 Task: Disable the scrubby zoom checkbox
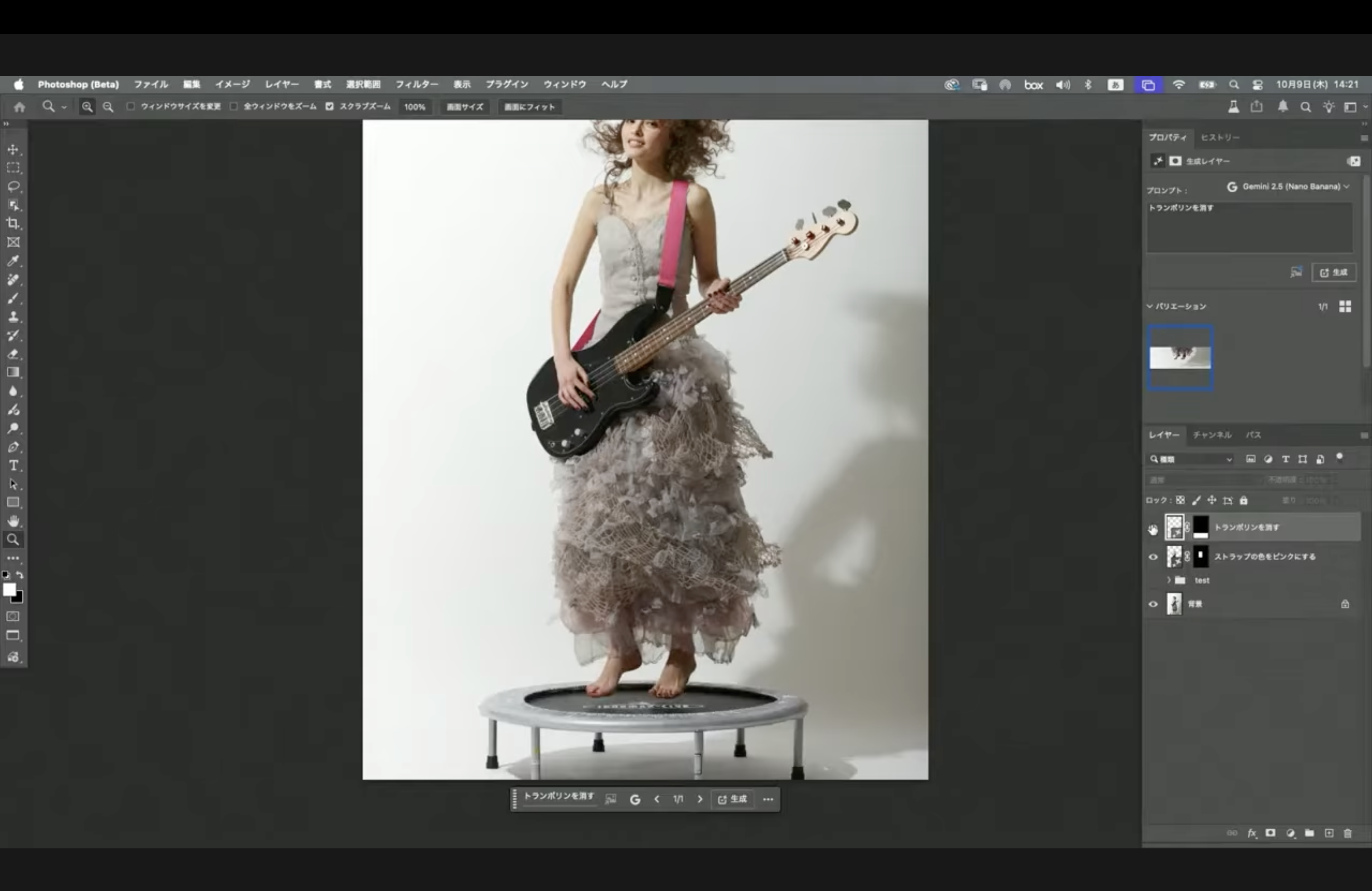tap(329, 107)
